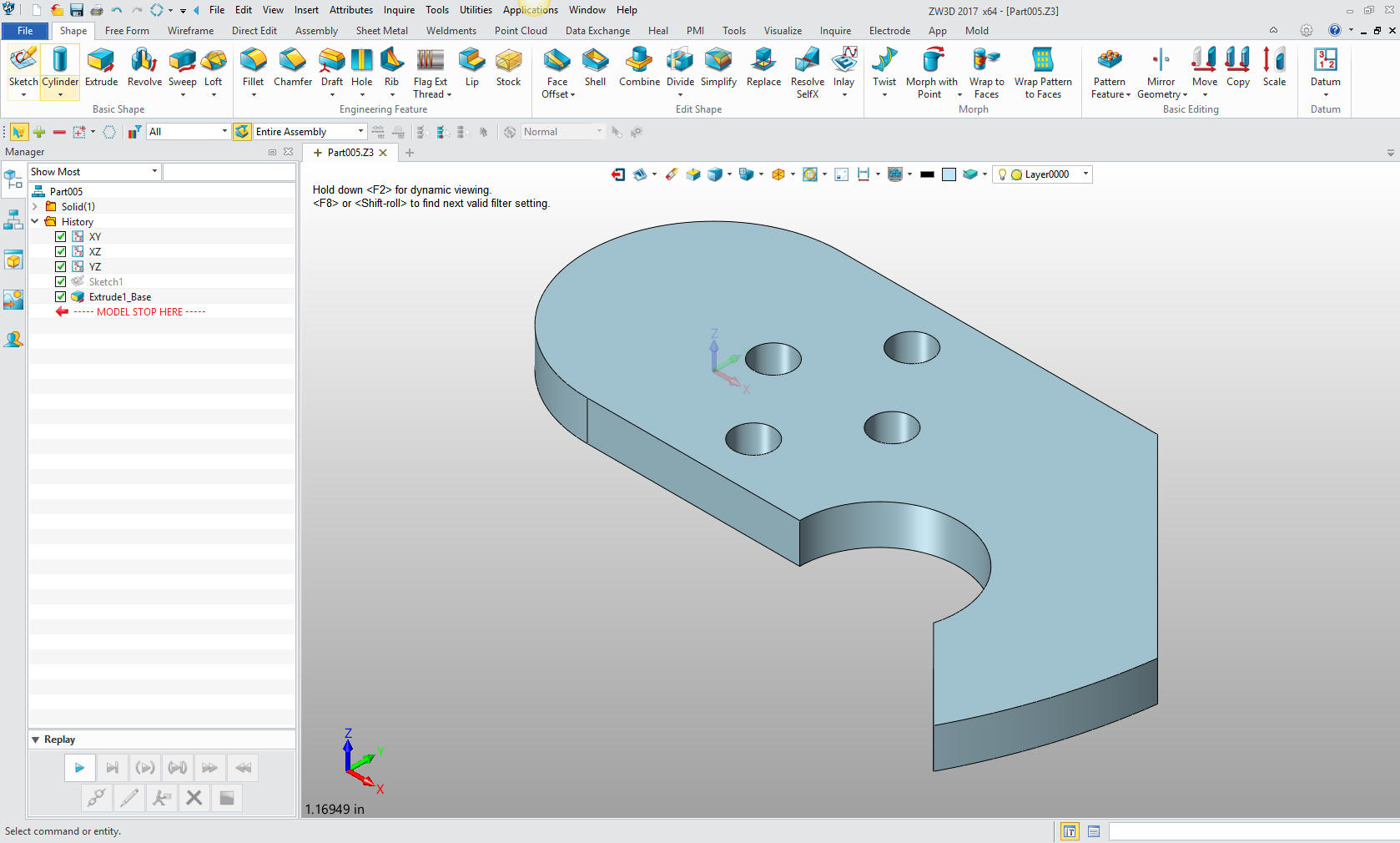Activate the Shell tool
Image resolution: width=1400 pixels, height=843 pixels.
tap(595, 67)
